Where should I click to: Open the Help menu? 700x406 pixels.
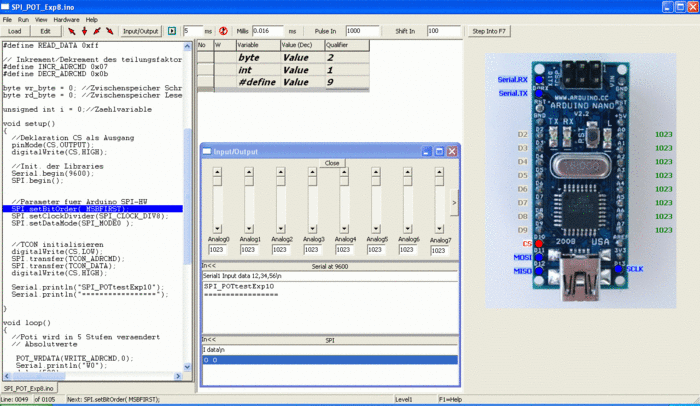click(x=92, y=20)
